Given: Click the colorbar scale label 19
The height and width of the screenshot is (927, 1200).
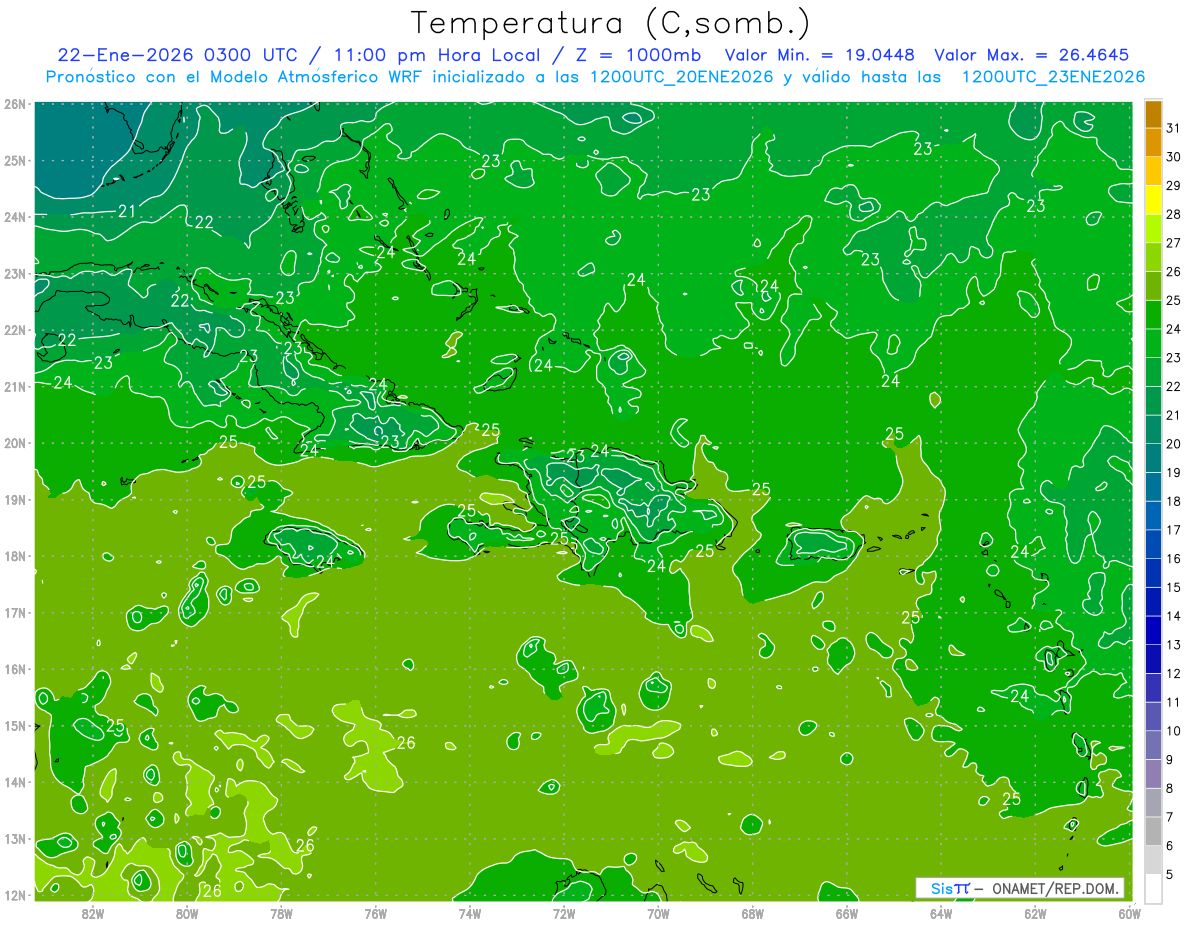Looking at the screenshot, I should [x=1173, y=472].
